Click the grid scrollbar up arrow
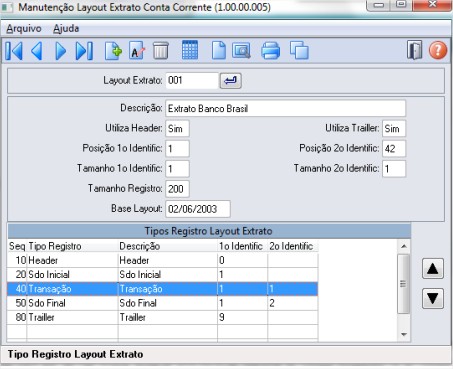 (404, 246)
